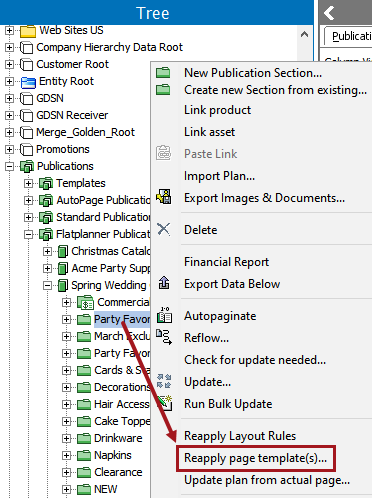The image size is (372, 498).
Task: Click the NEW section folder icon
Action: 84,489
